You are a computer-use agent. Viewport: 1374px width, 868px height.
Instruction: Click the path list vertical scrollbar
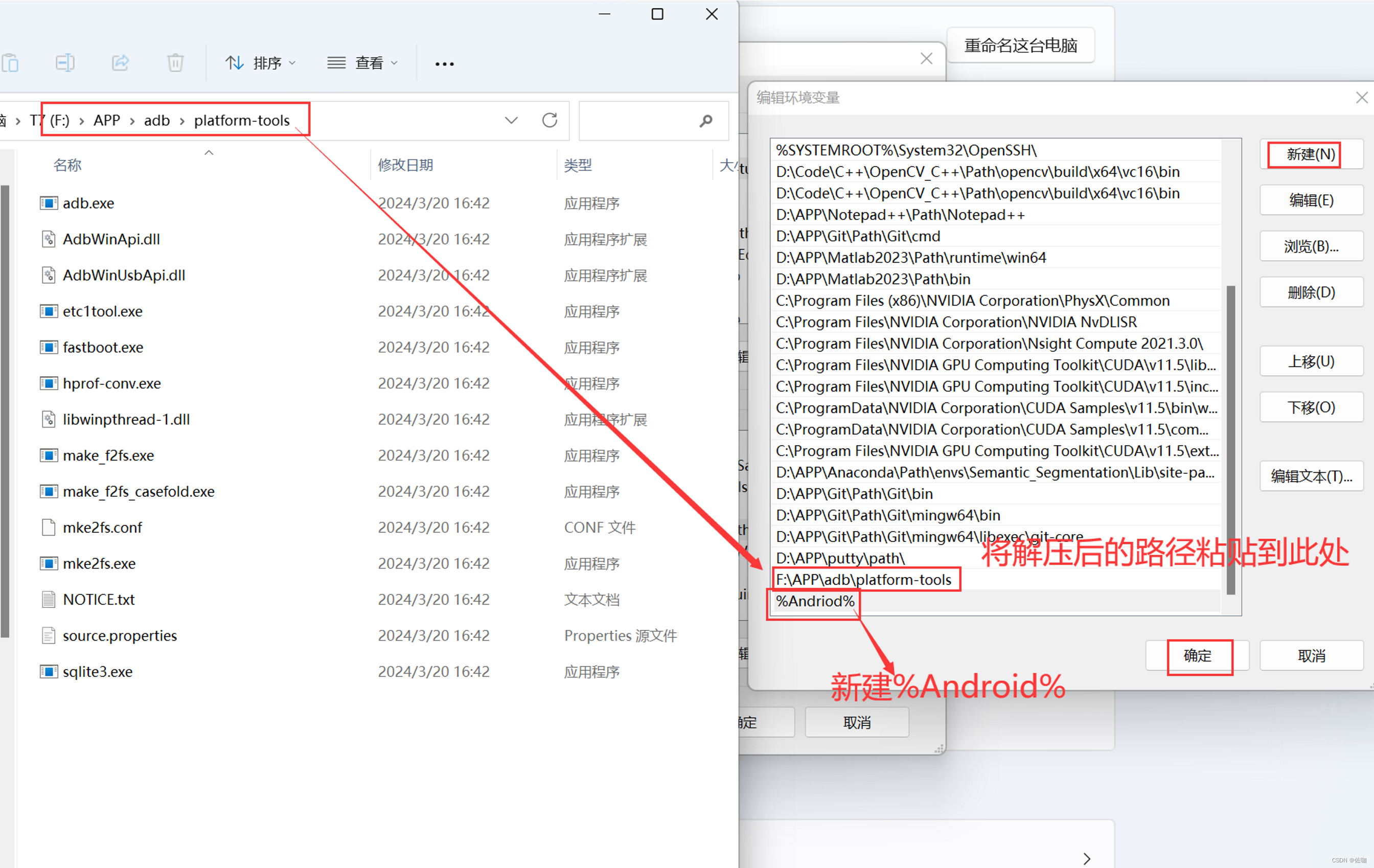coord(1231,440)
